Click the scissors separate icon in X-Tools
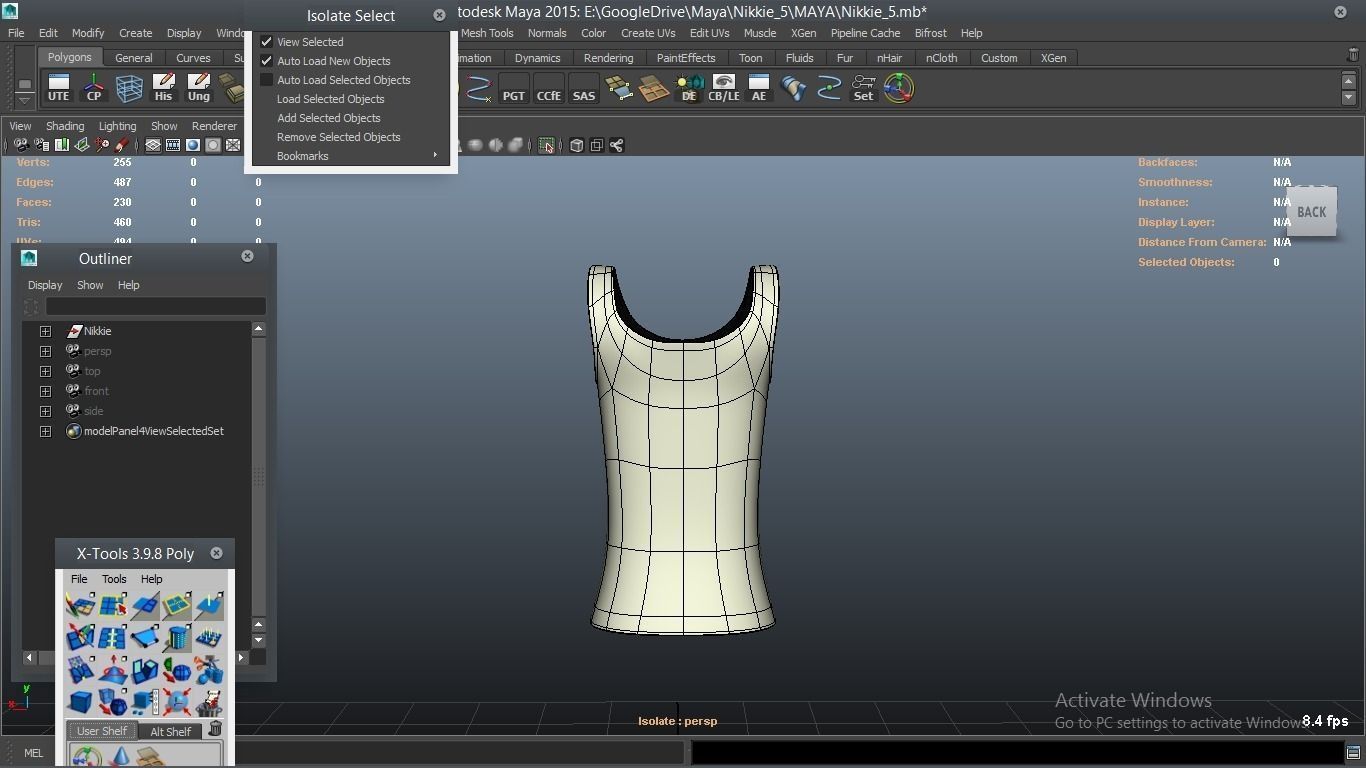 point(209,669)
